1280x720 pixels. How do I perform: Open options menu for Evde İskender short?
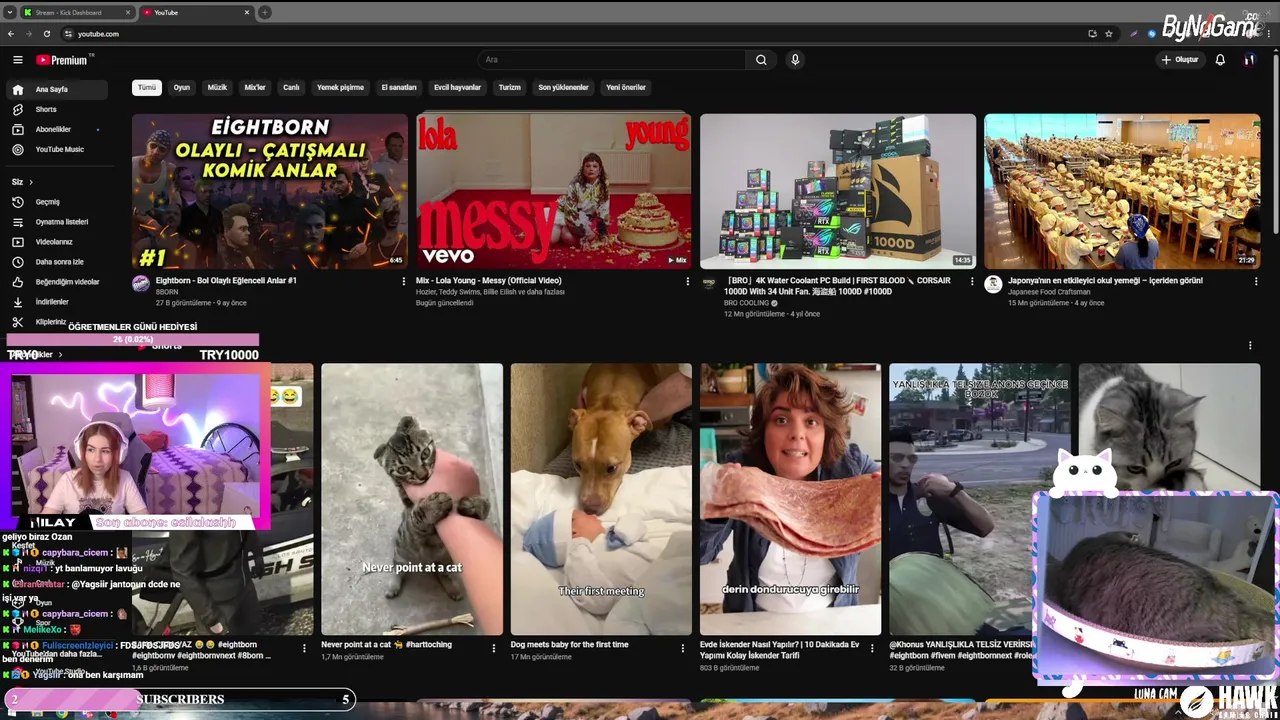click(x=872, y=648)
